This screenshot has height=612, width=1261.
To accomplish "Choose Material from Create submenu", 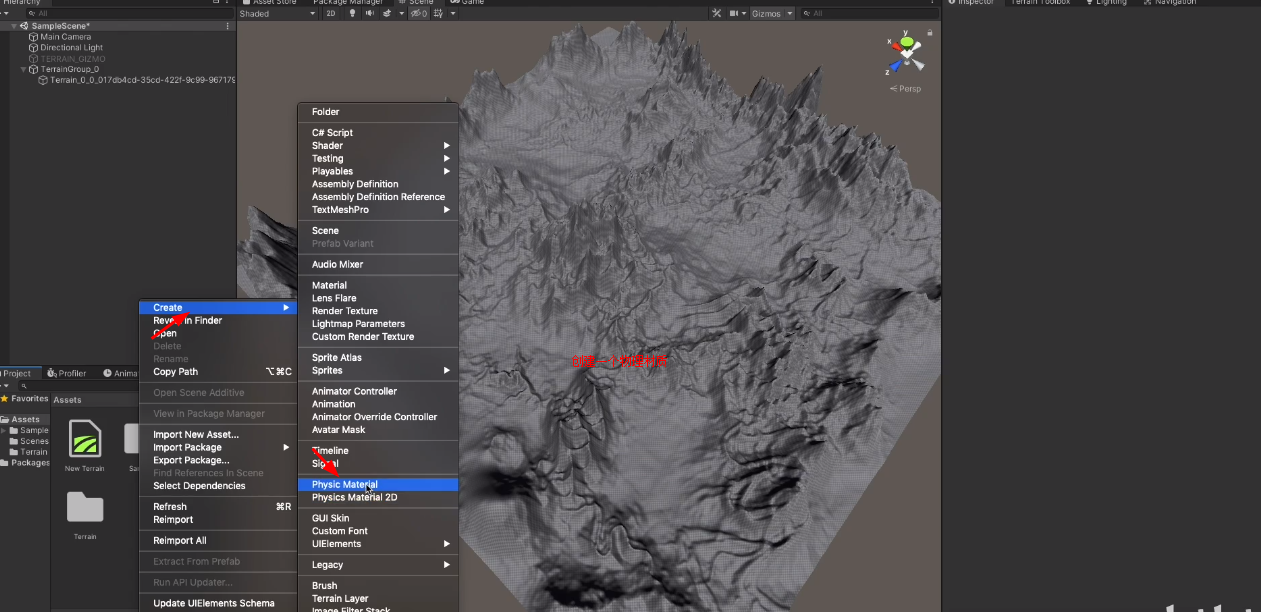I will tap(378, 286).
